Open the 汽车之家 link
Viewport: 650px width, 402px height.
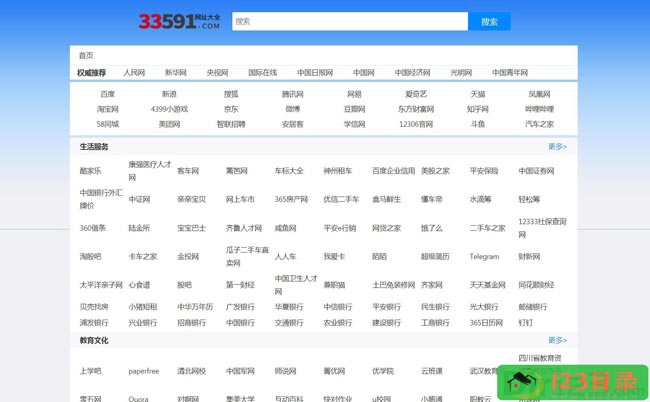539,124
